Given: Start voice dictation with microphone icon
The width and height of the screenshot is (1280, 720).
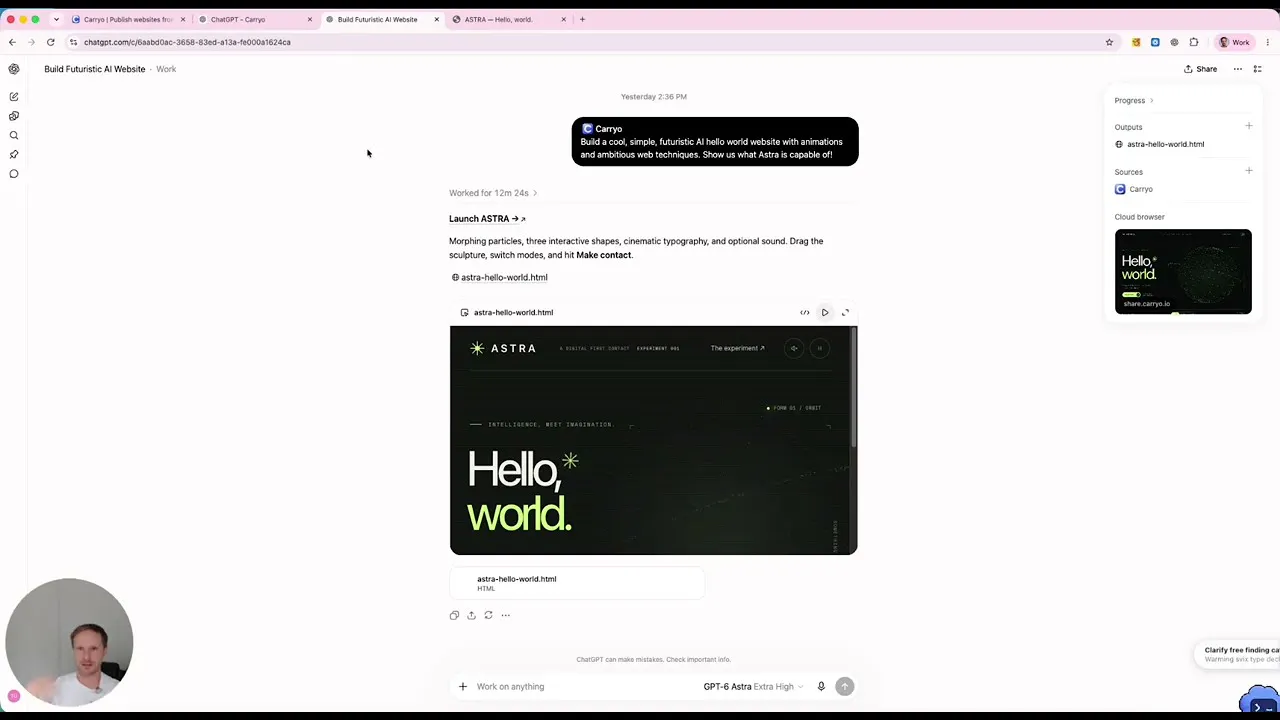Looking at the screenshot, I should point(821,687).
